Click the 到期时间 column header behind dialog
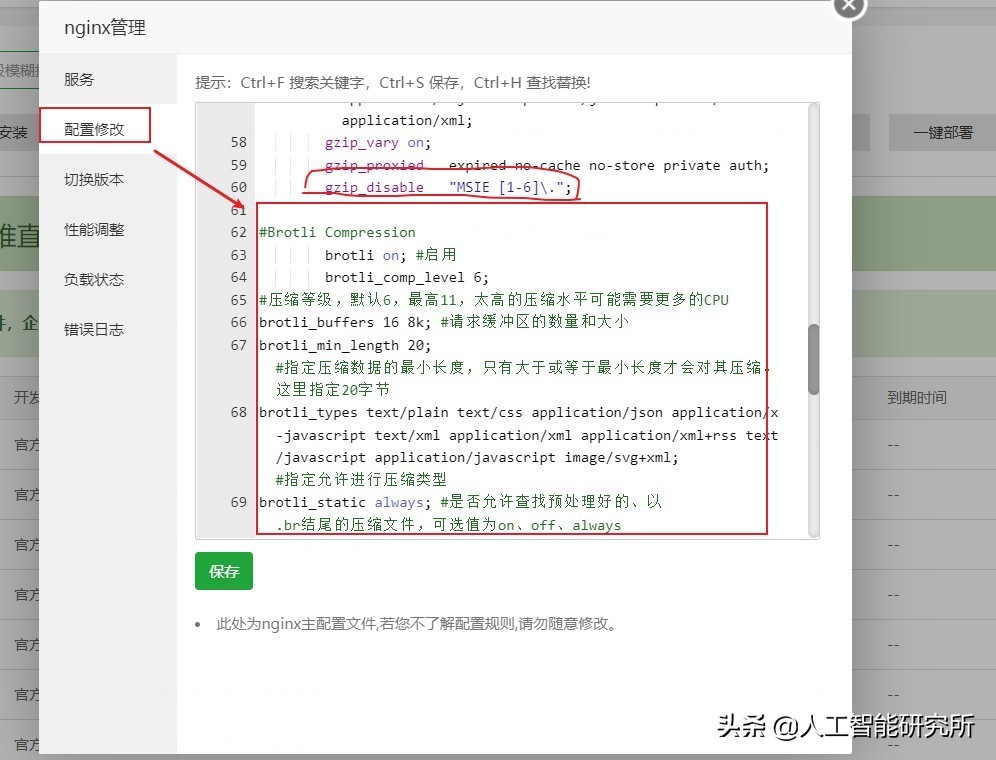 [917, 398]
